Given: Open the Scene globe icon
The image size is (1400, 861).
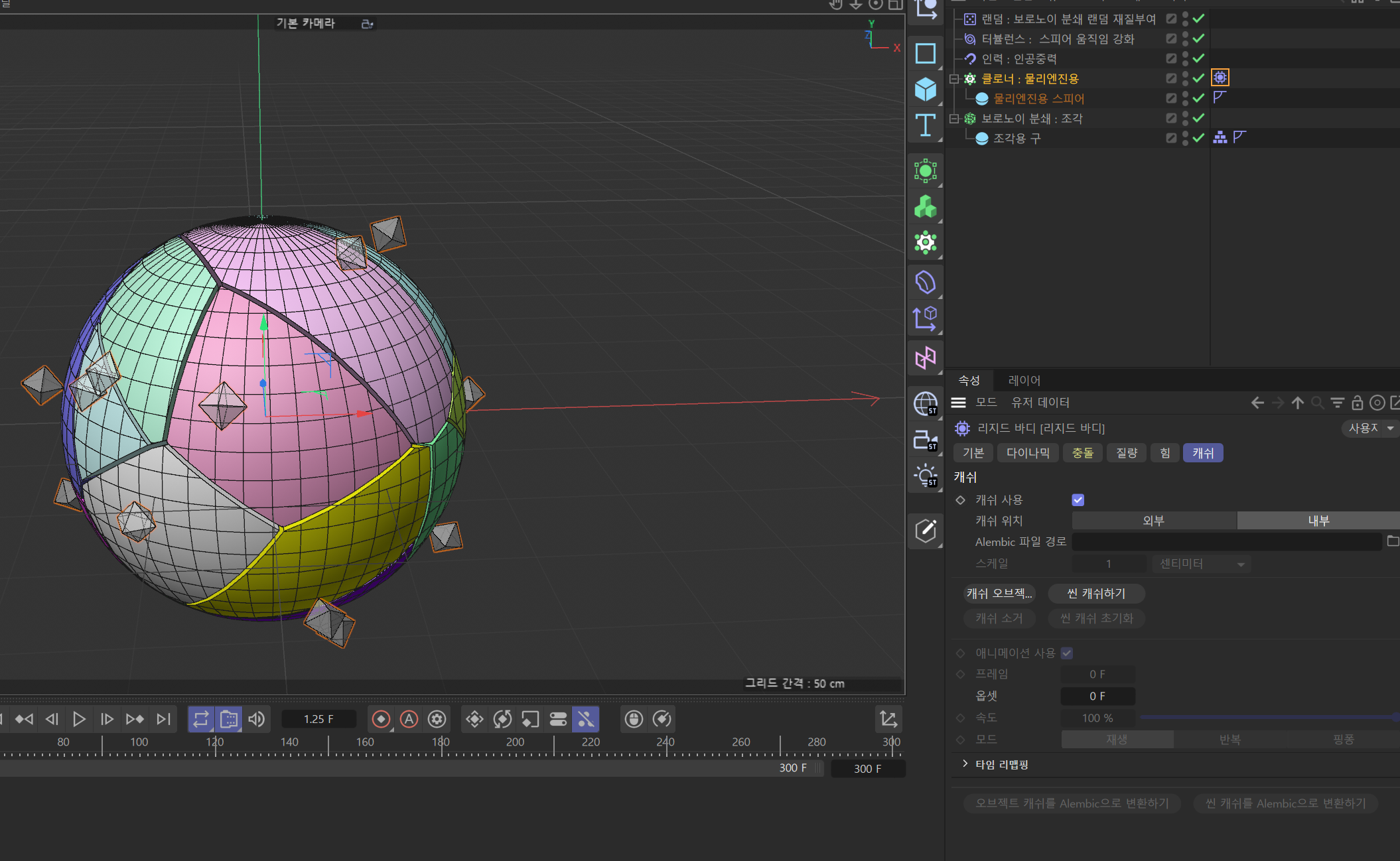Looking at the screenshot, I should point(925,403).
